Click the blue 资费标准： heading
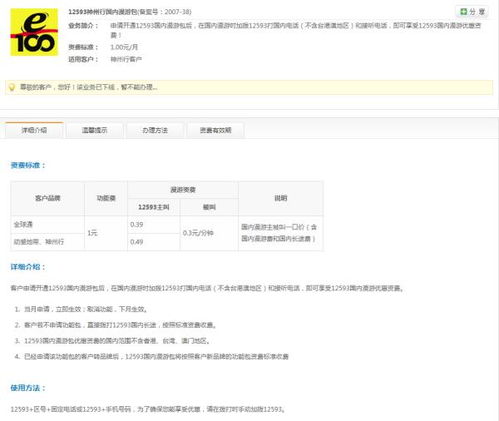499x421 pixels. point(28,165)
